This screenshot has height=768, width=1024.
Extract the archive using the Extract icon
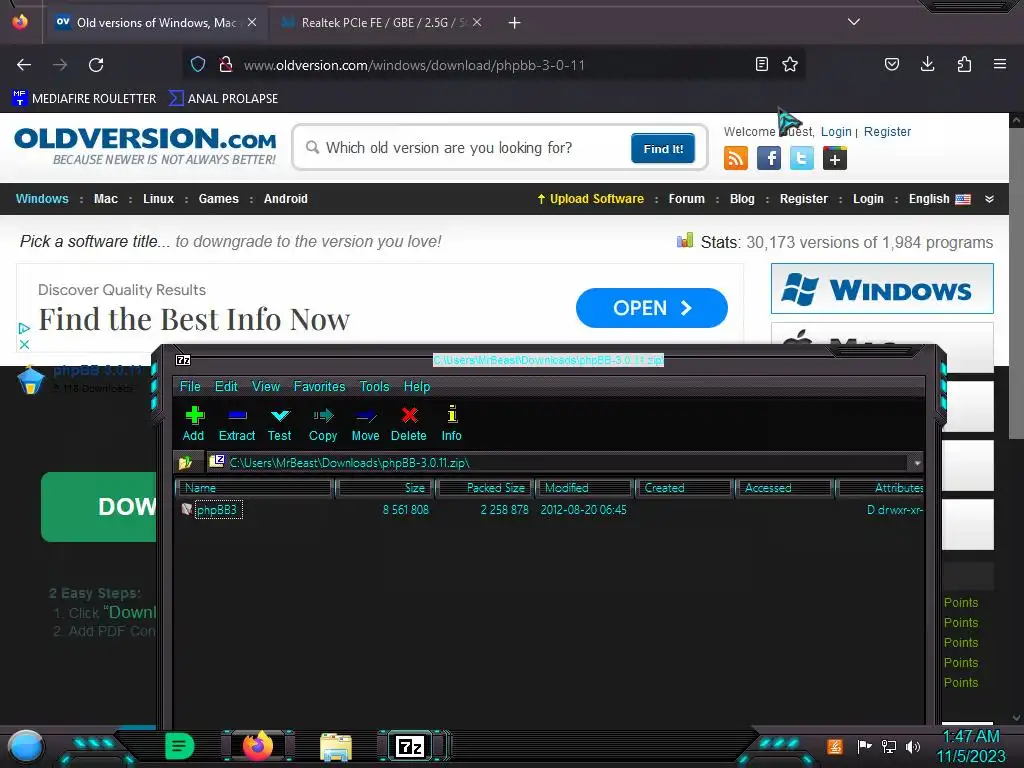click(x=236, y=424)
